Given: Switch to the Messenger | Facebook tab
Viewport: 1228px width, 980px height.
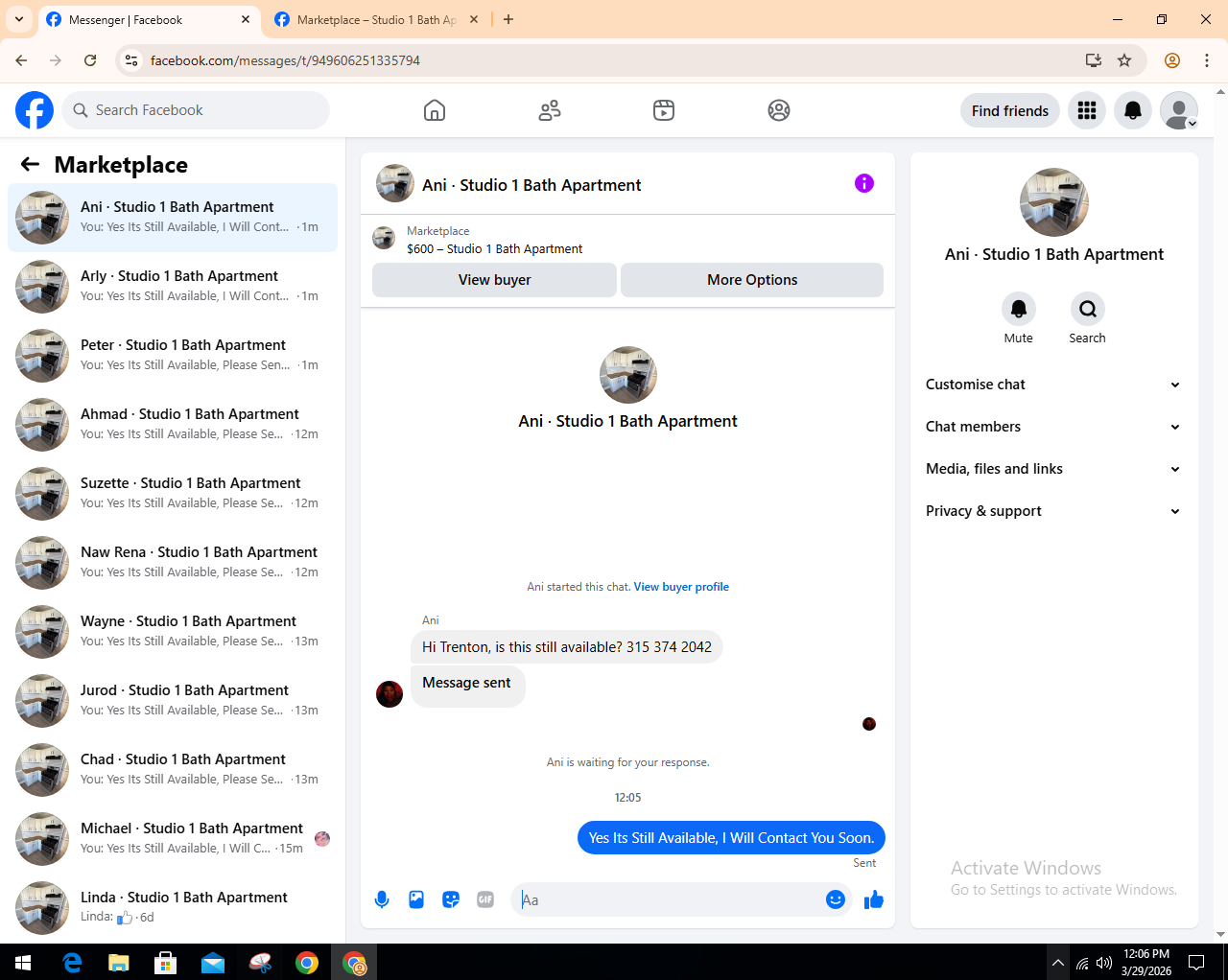Looking at the screenshot, I should (x=149, y=20).
